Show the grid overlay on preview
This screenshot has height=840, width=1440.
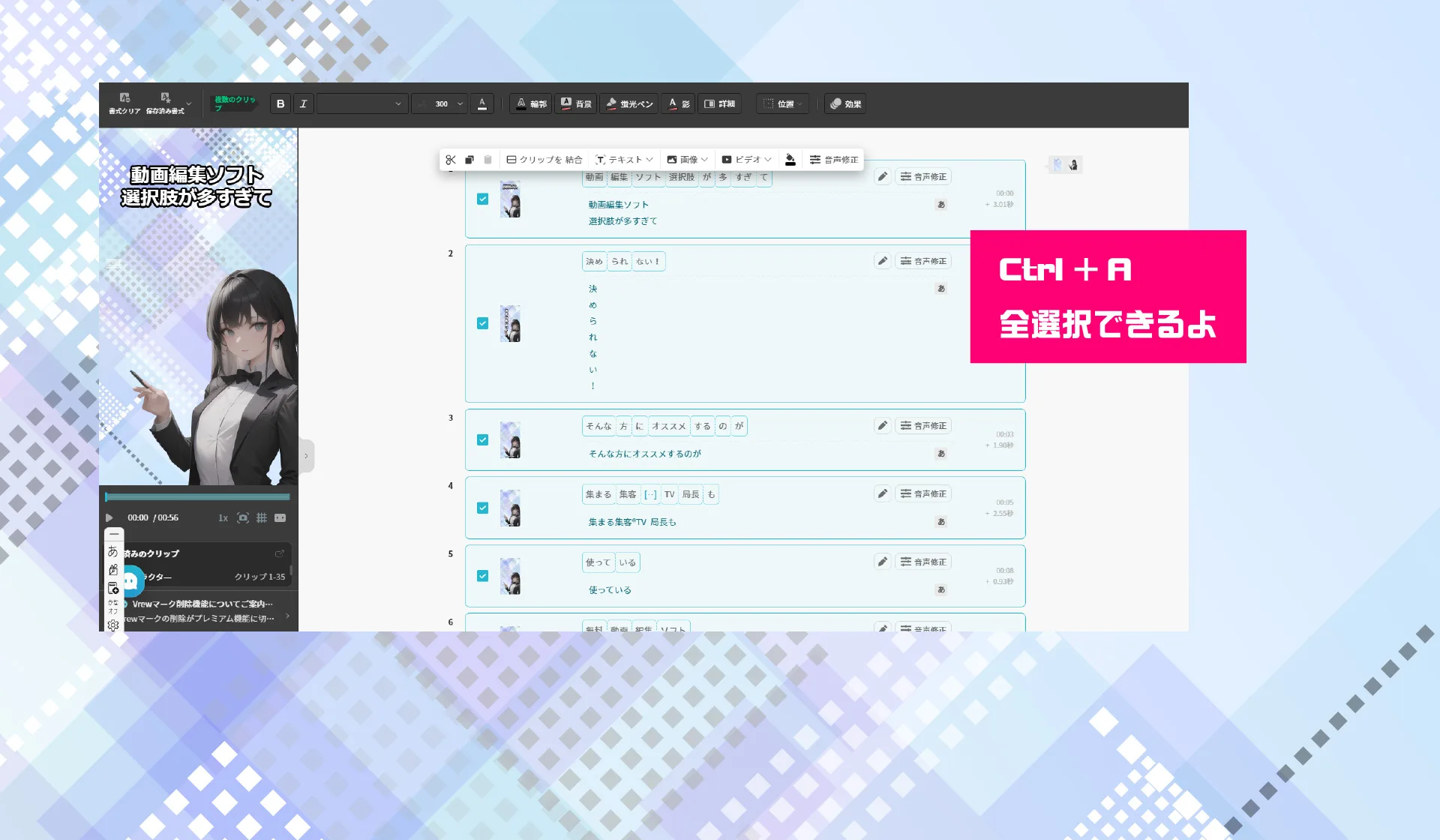(261, 518)
